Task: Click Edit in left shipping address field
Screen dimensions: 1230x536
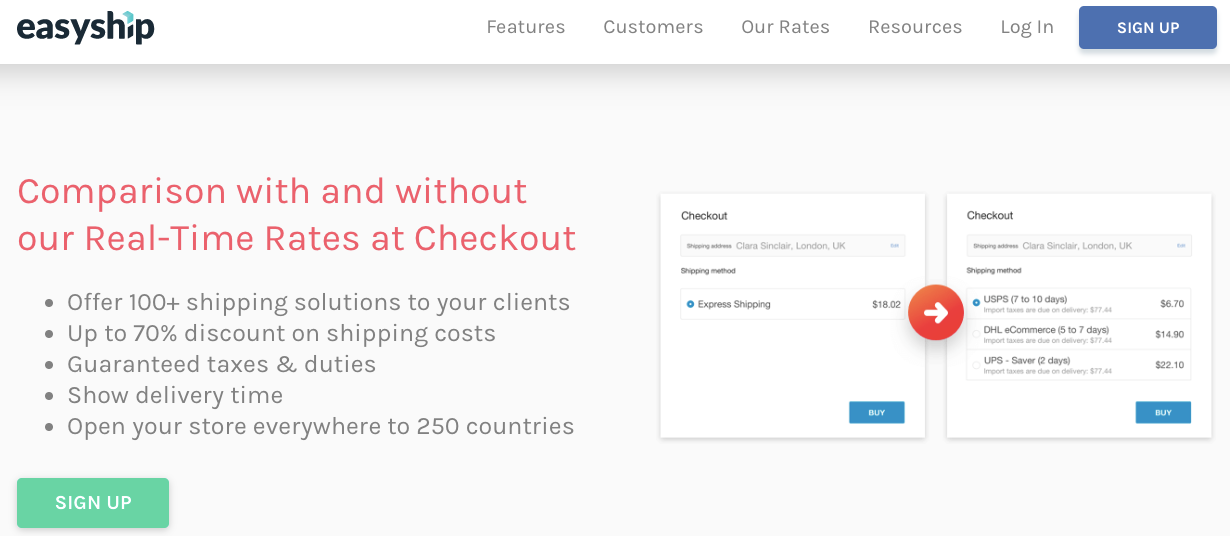Action: (x=895, y=246)
